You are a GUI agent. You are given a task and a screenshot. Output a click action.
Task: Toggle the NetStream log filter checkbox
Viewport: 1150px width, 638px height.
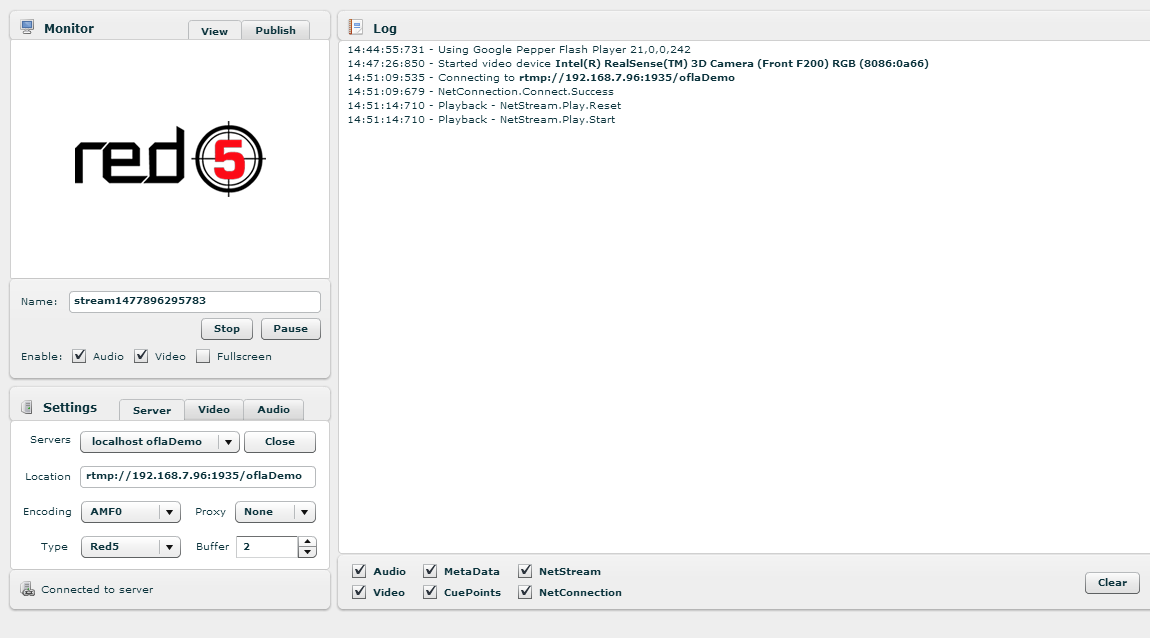click(525, 571)
